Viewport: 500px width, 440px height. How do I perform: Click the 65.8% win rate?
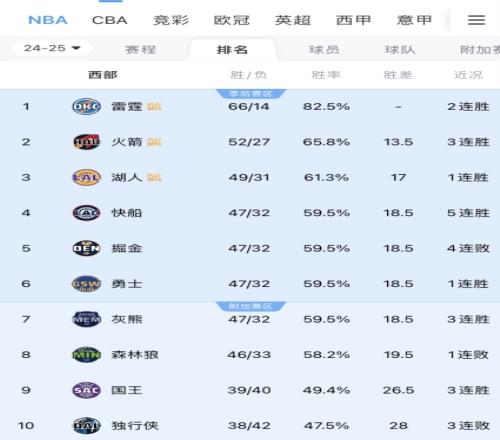[326, 142]
